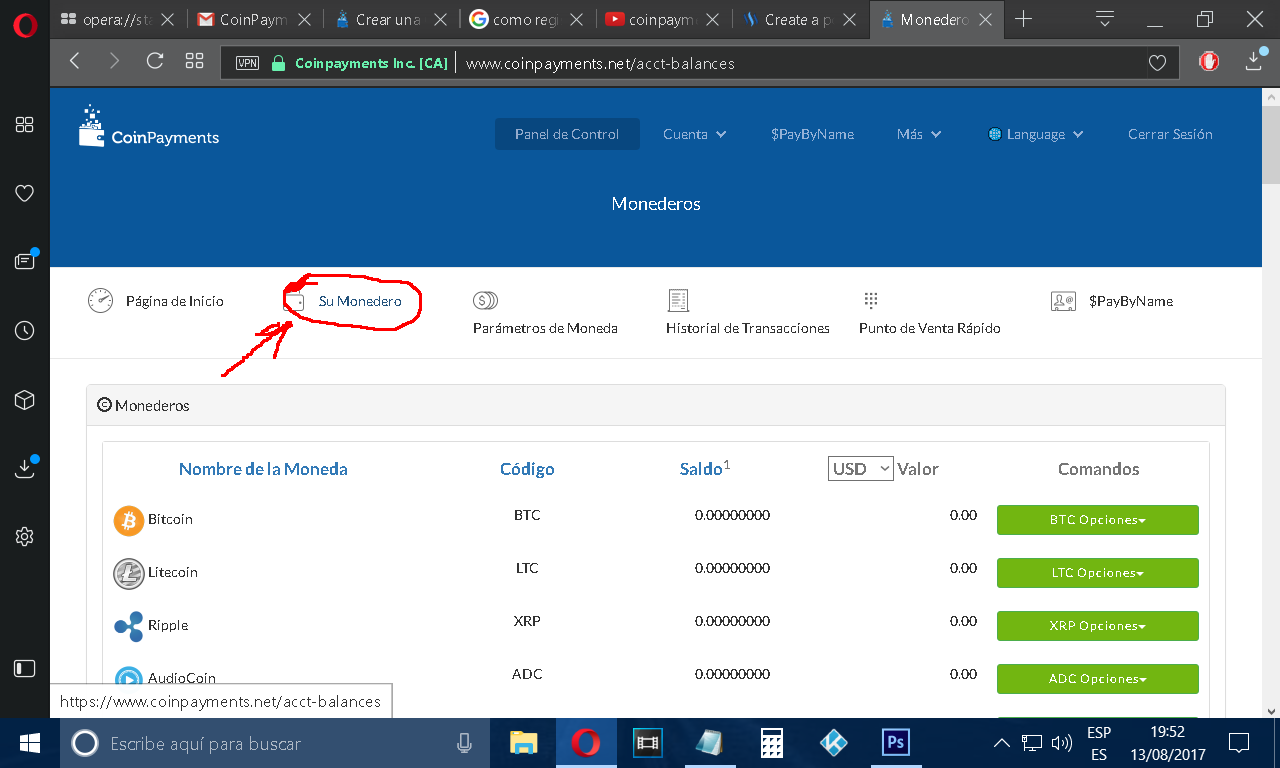1280x768 pixels.
Task: Open Página de Inicio dashboard link
Action: (155, 301)
